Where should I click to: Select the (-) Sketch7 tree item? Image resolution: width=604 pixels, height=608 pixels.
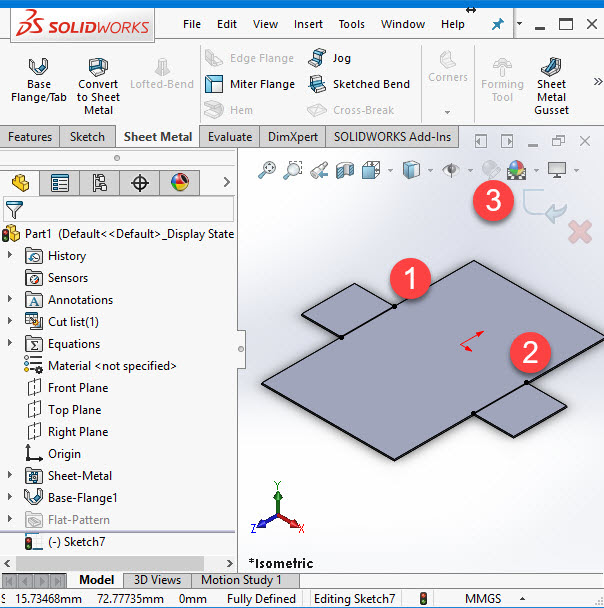tap(65, 542)
